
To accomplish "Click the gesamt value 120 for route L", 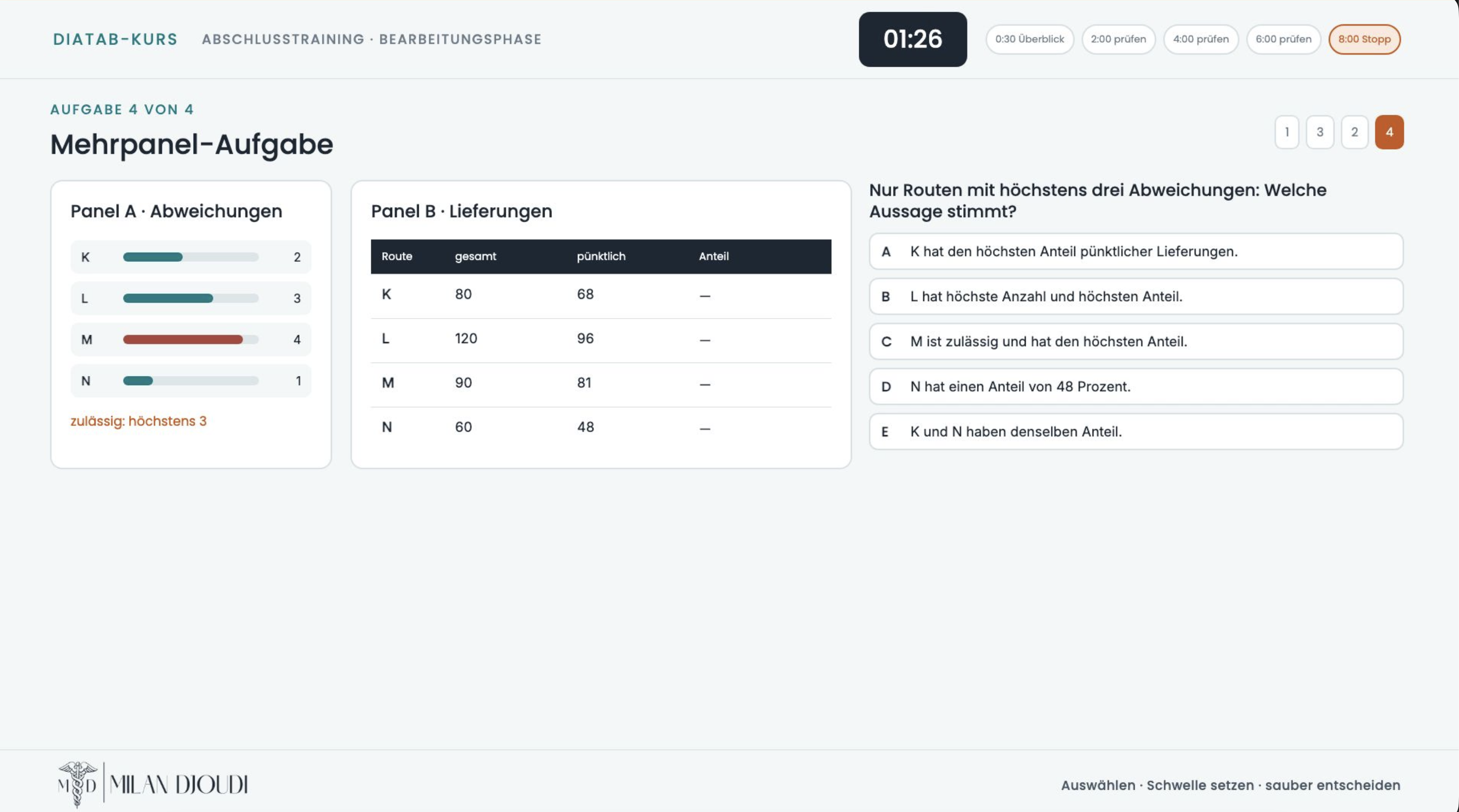I will (x=466, y=338).
